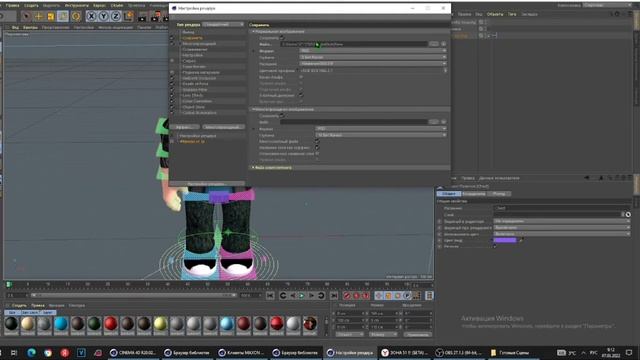This screenshot has width=640, height=360.
Task: Open Chrome from taskbar
Action: [x=48, y=353]
